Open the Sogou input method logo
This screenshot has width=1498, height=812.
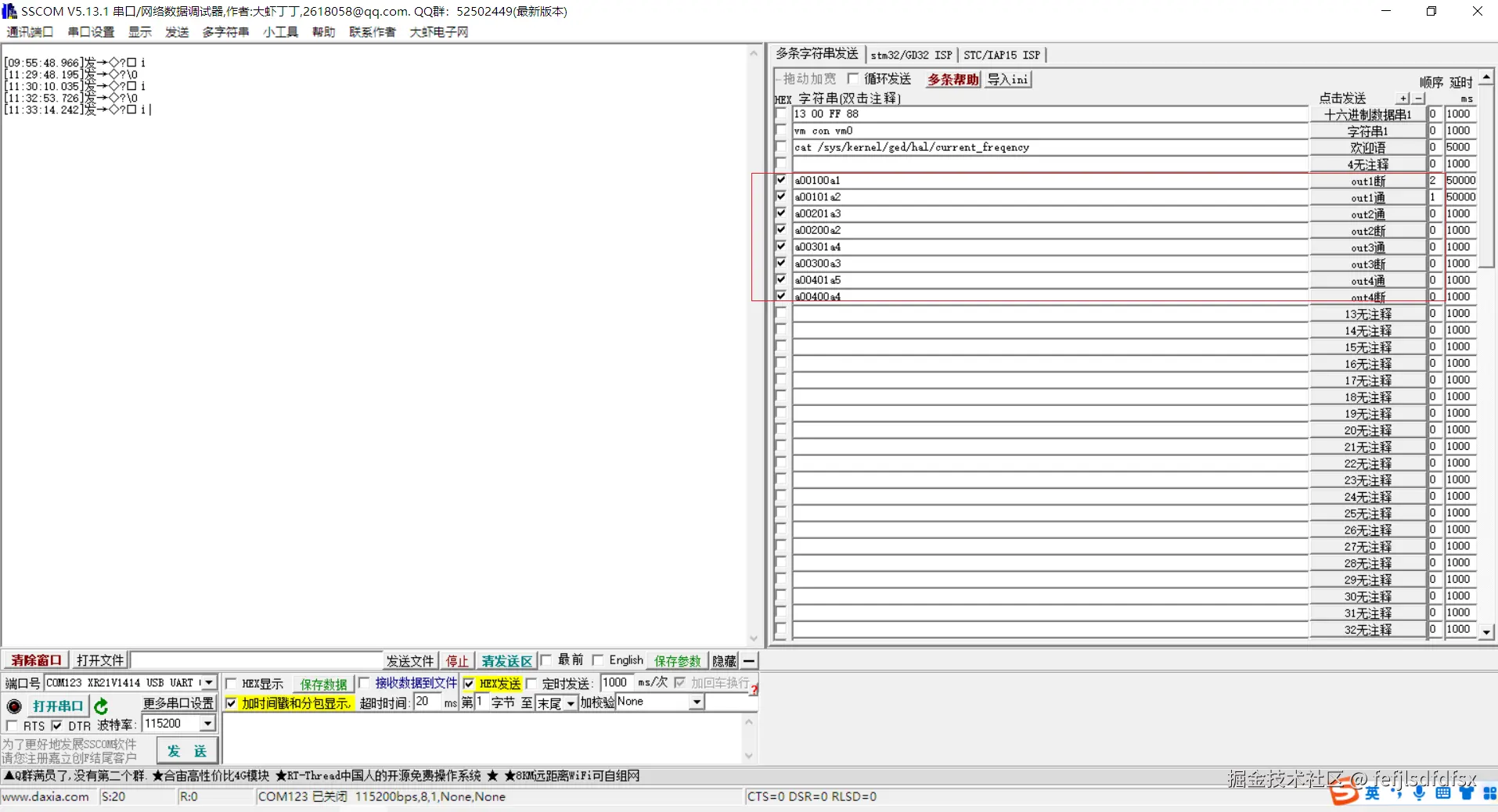click(1345, 792)
